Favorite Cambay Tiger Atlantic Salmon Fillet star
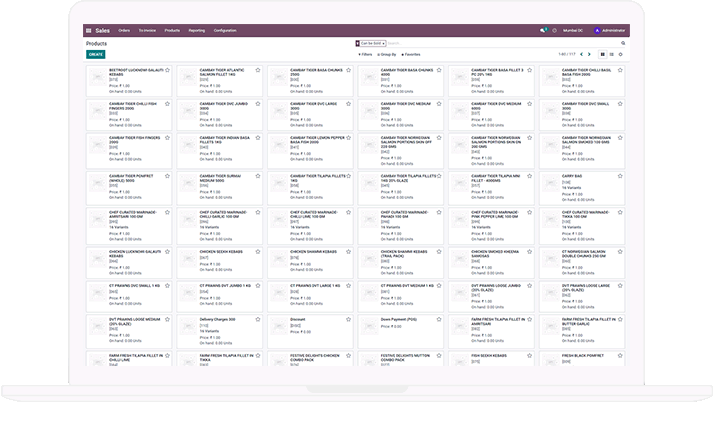 pyautogui.click(x=258, y=70)
